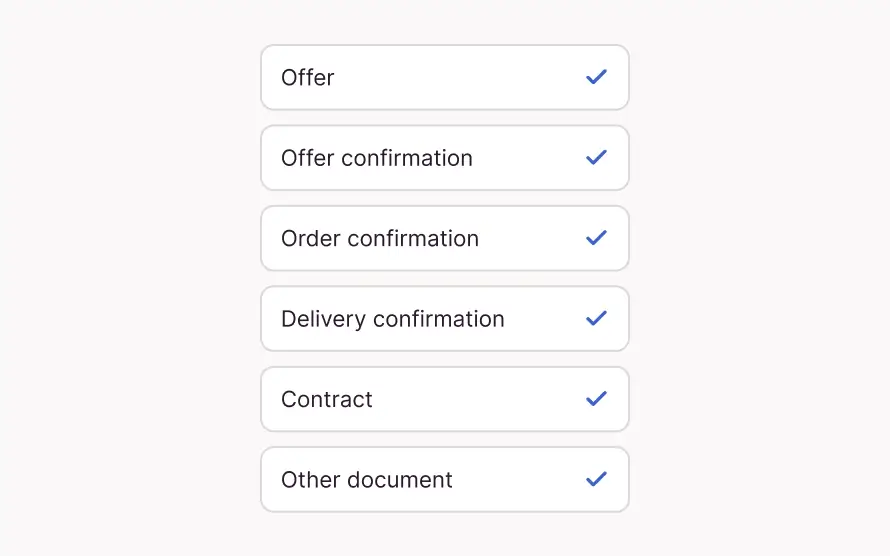Screen dimensions: 890x556
Task: Uncheck the Contract document type
Action: click(x=444, y=399)
